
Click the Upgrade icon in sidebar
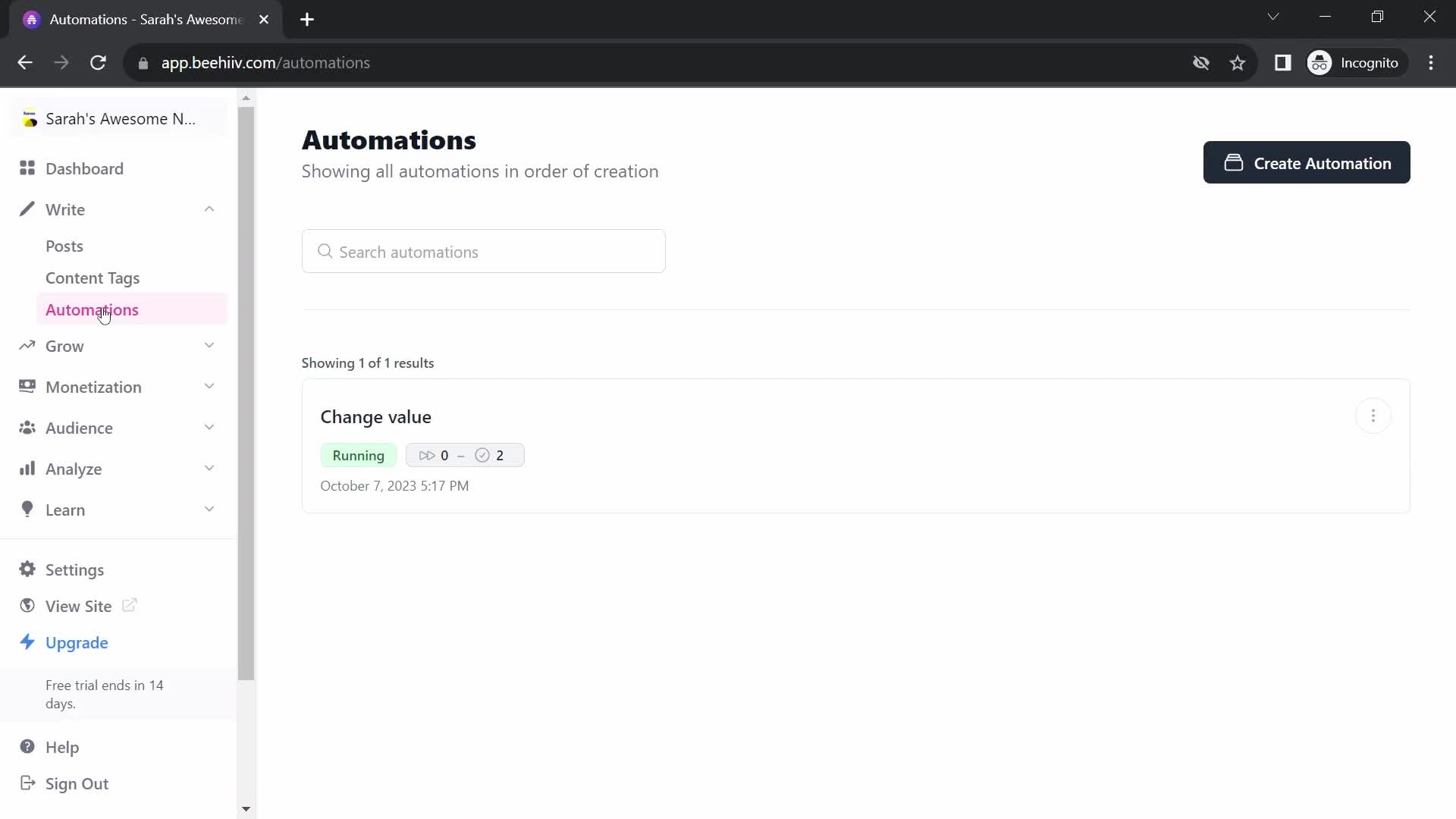click(28, 642)
